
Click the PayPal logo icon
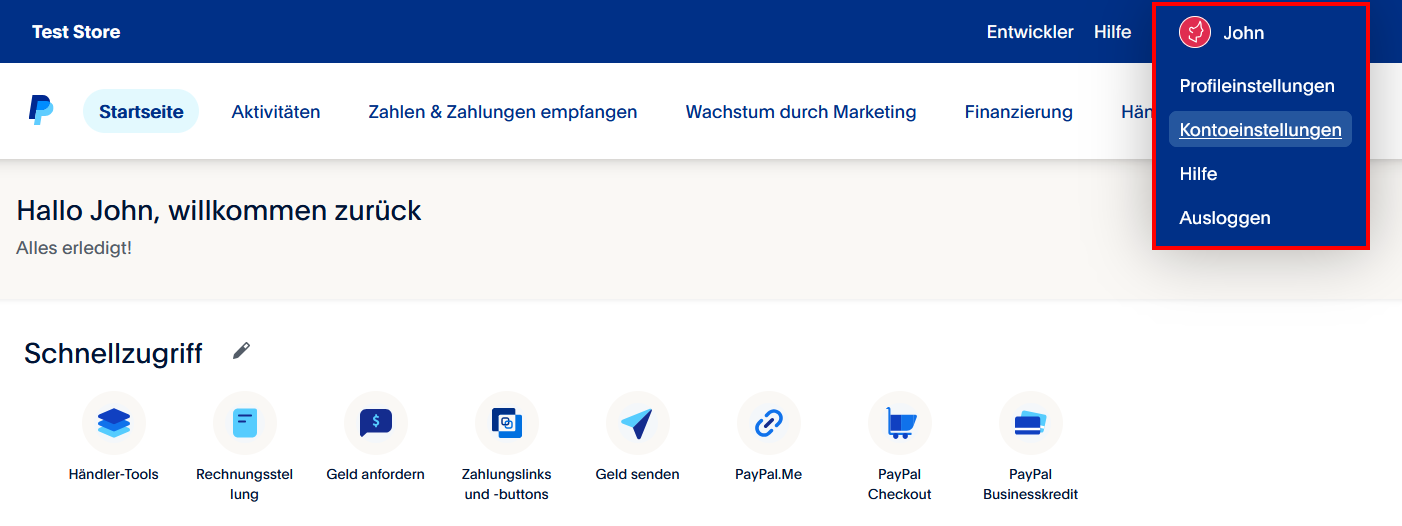click(x=41, y=111)
